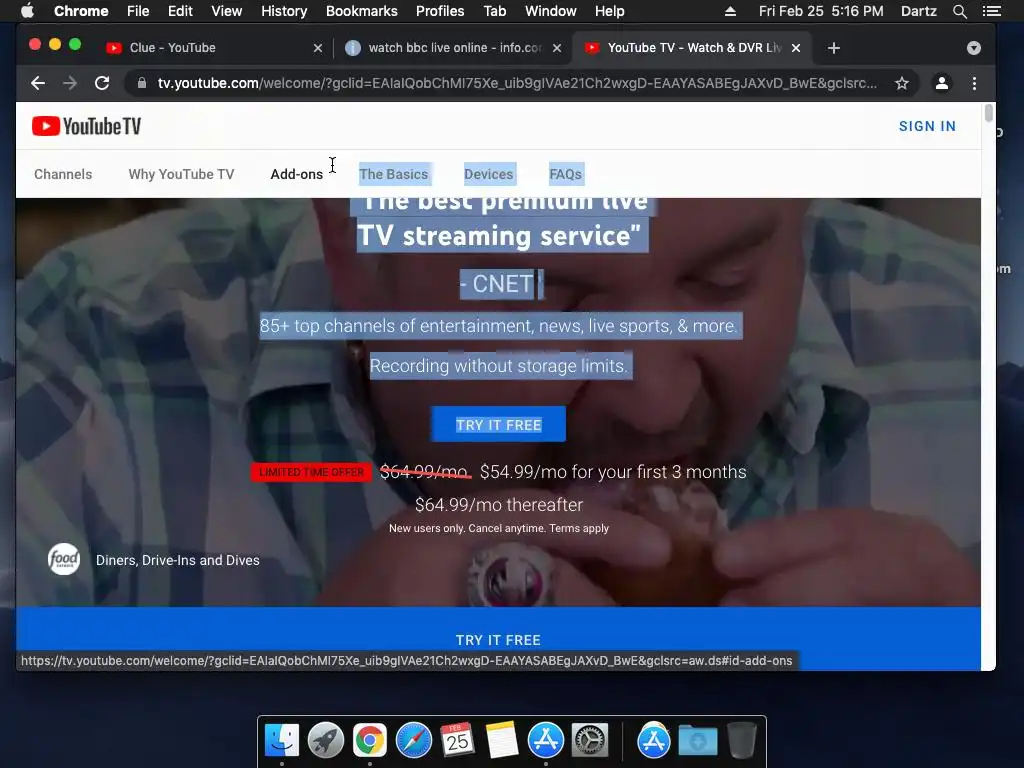
Task: Open Chrome three-dot menu
Action: [974, 83]
